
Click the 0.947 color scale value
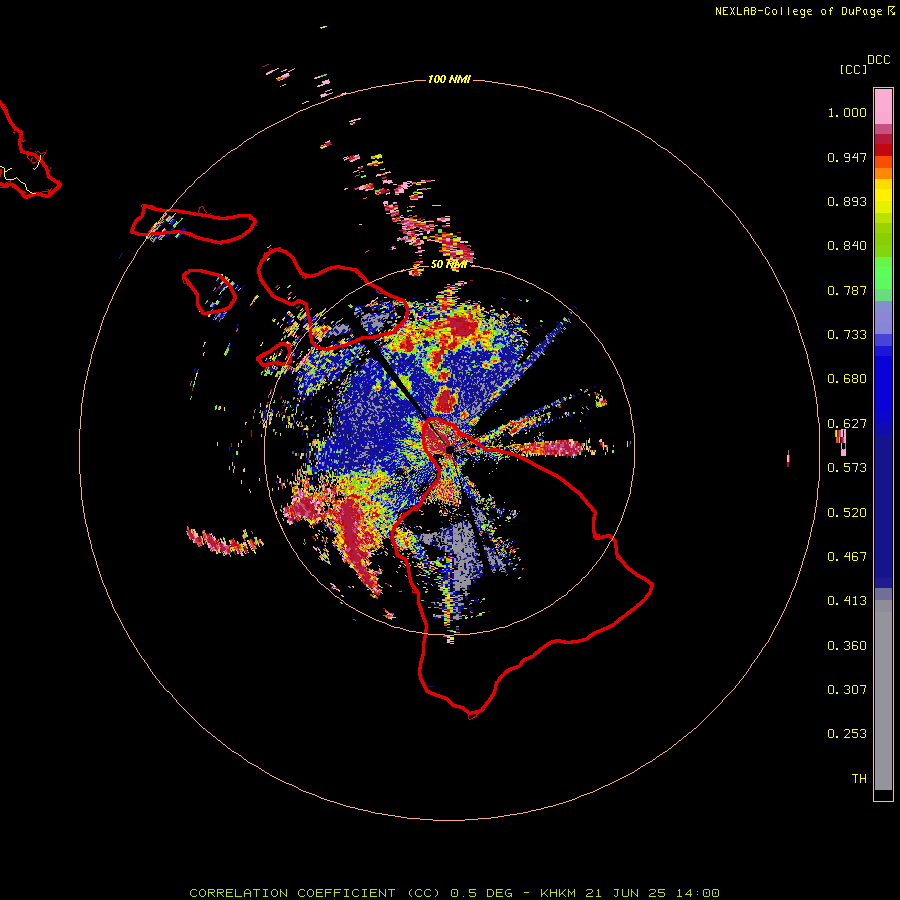[847, 157]
